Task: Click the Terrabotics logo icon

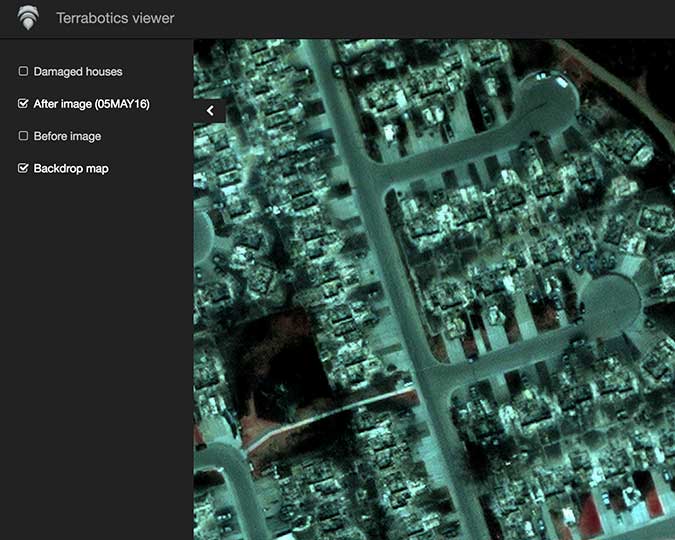Action: coord(30,18)
